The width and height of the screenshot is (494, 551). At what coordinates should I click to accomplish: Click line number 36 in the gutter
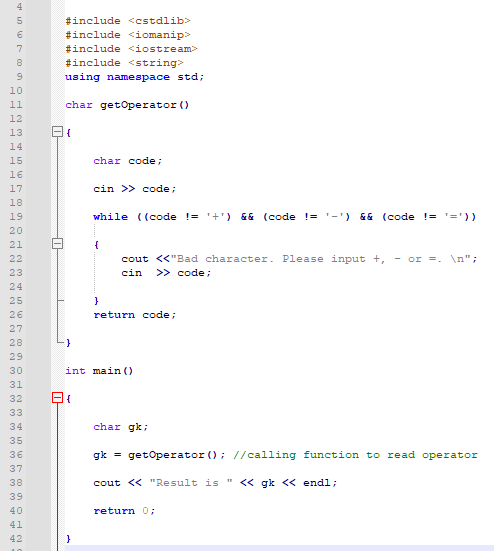(16, 454)
